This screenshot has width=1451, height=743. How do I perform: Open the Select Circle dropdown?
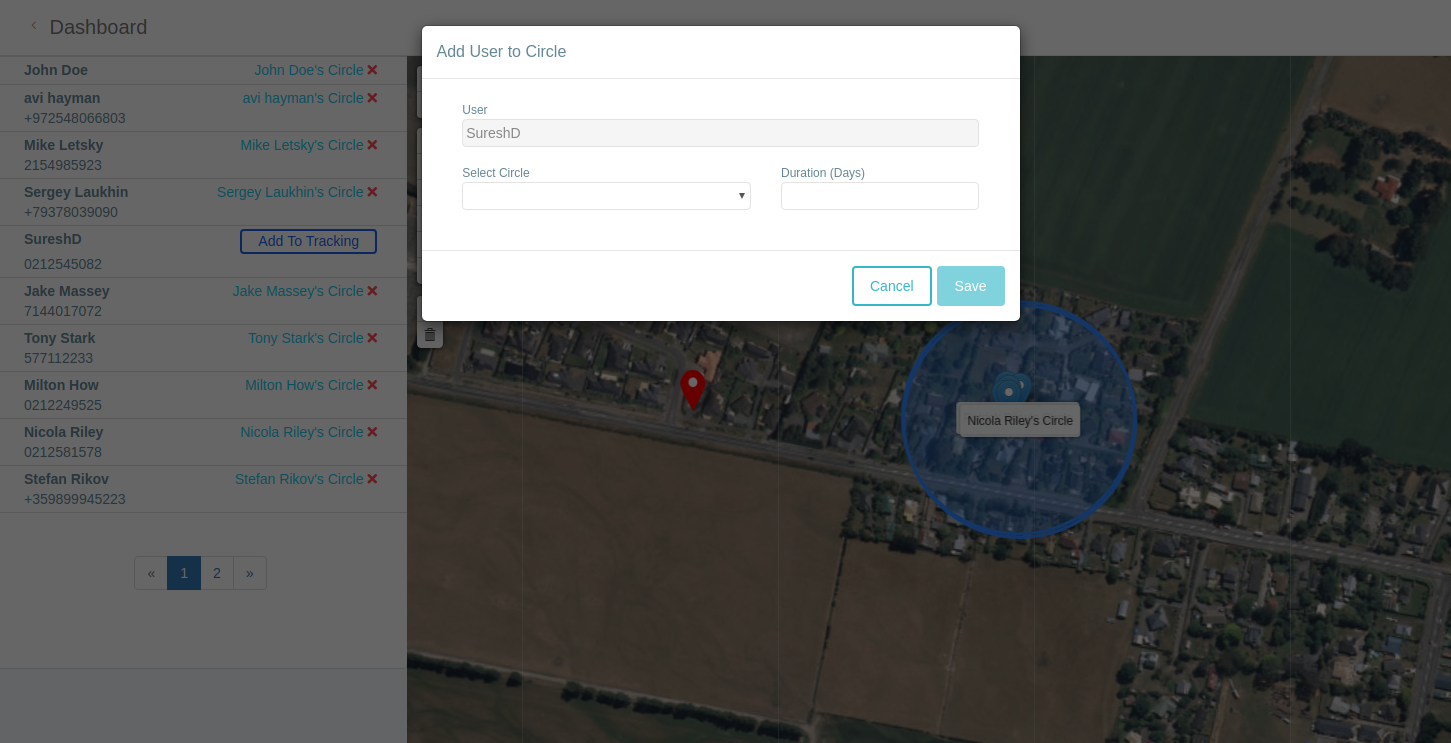(x=606, y=196)
